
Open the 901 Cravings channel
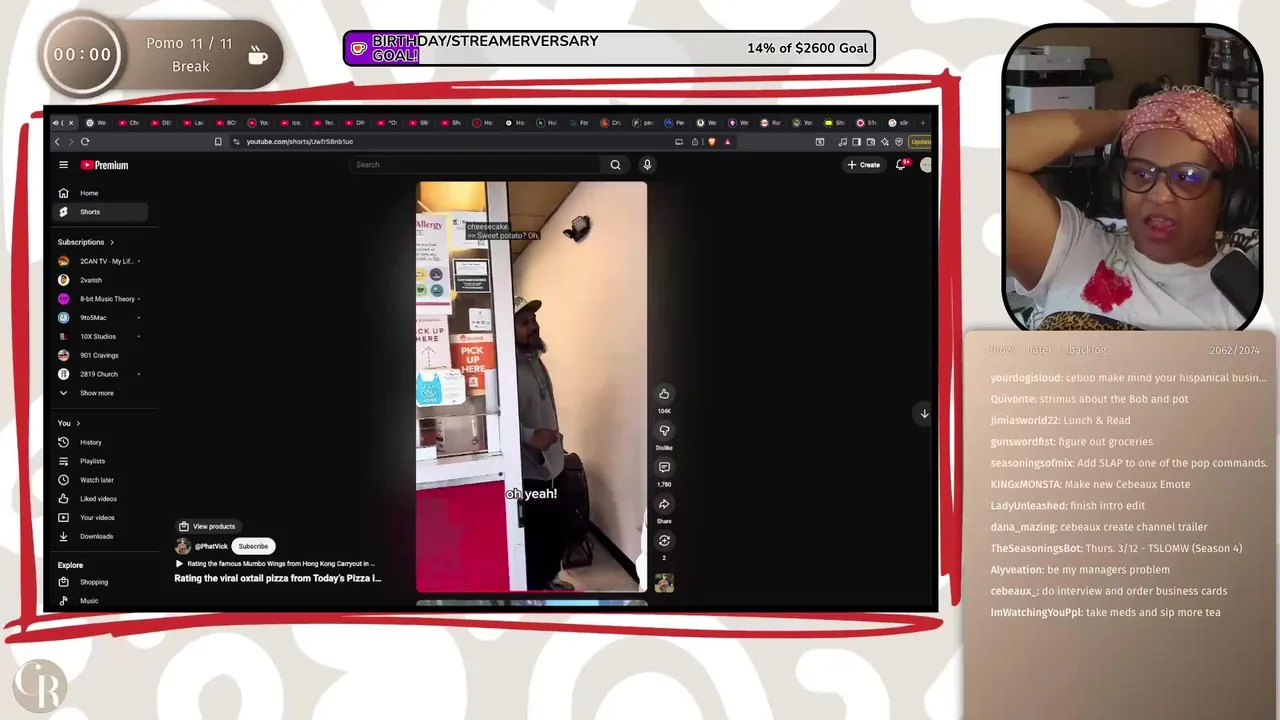pyautogui.click(x=102, y=355)
